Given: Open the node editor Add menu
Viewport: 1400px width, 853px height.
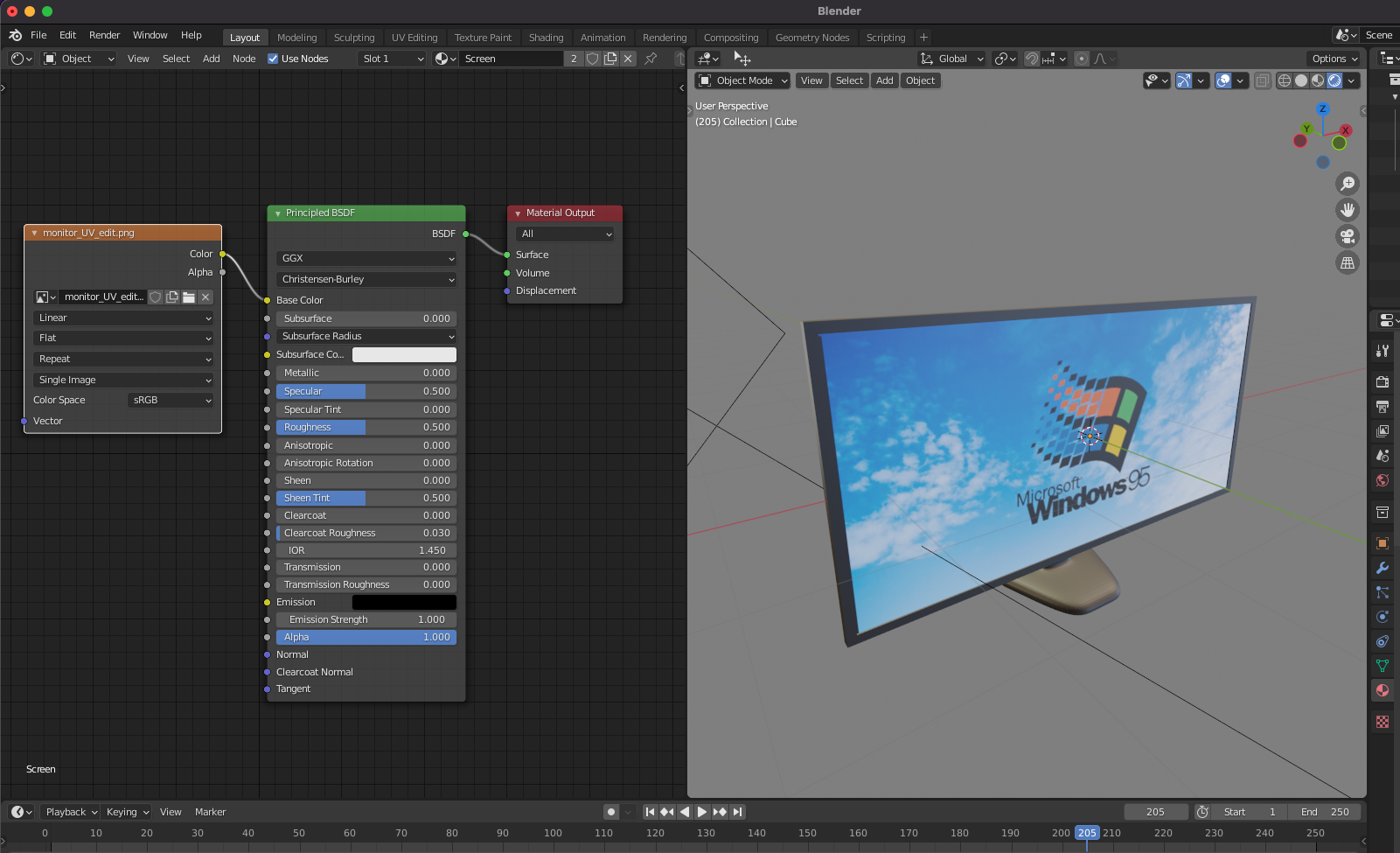Looking at the screenshot, I should point(212,59).
